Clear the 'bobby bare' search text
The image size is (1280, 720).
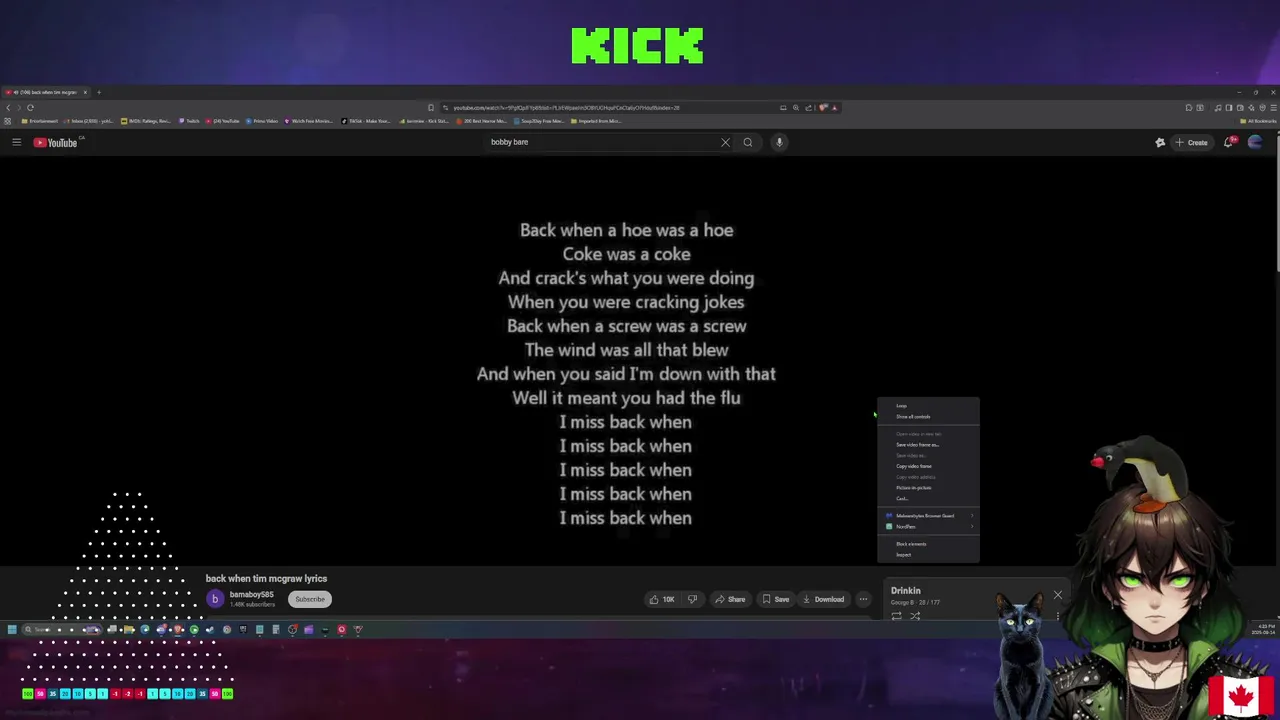[x=725, y=142]
